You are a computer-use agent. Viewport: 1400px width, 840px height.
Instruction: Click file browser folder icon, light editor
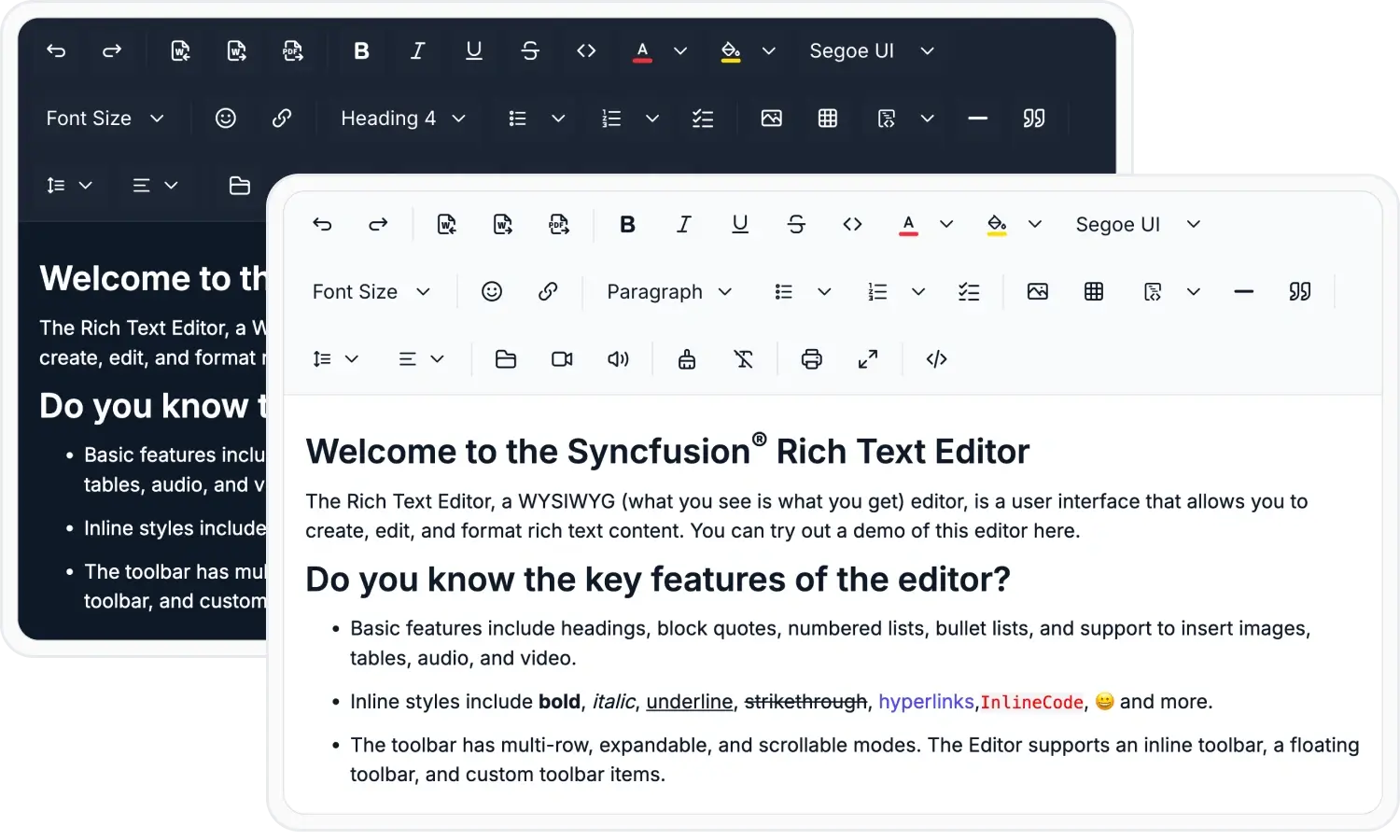[x=506, y=359]
